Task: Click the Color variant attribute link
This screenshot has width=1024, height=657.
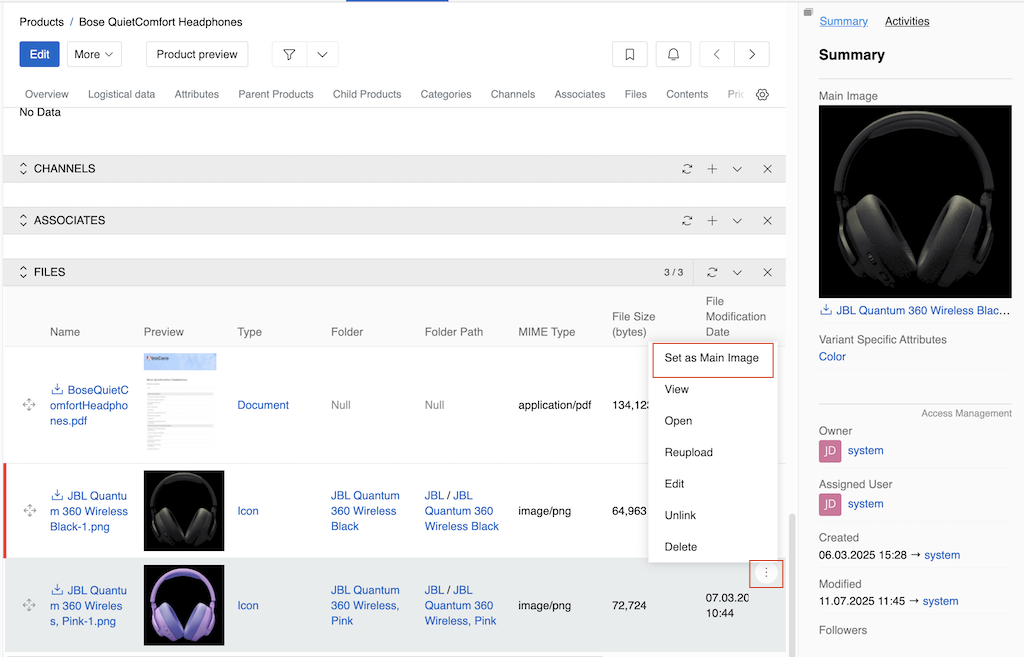Action: (832, 357)
